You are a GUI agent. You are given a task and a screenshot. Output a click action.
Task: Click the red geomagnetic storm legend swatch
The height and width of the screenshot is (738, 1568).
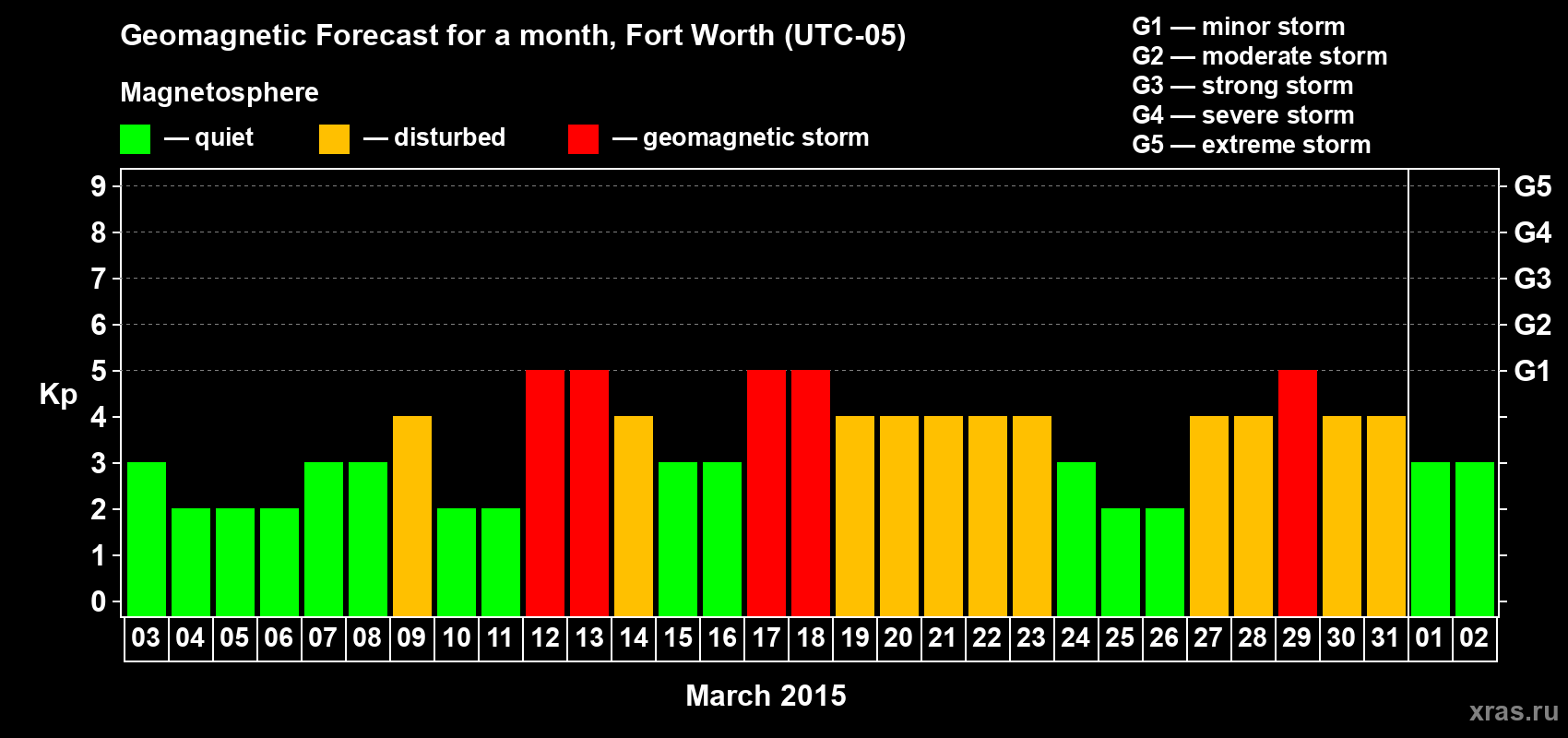(583, 139)
